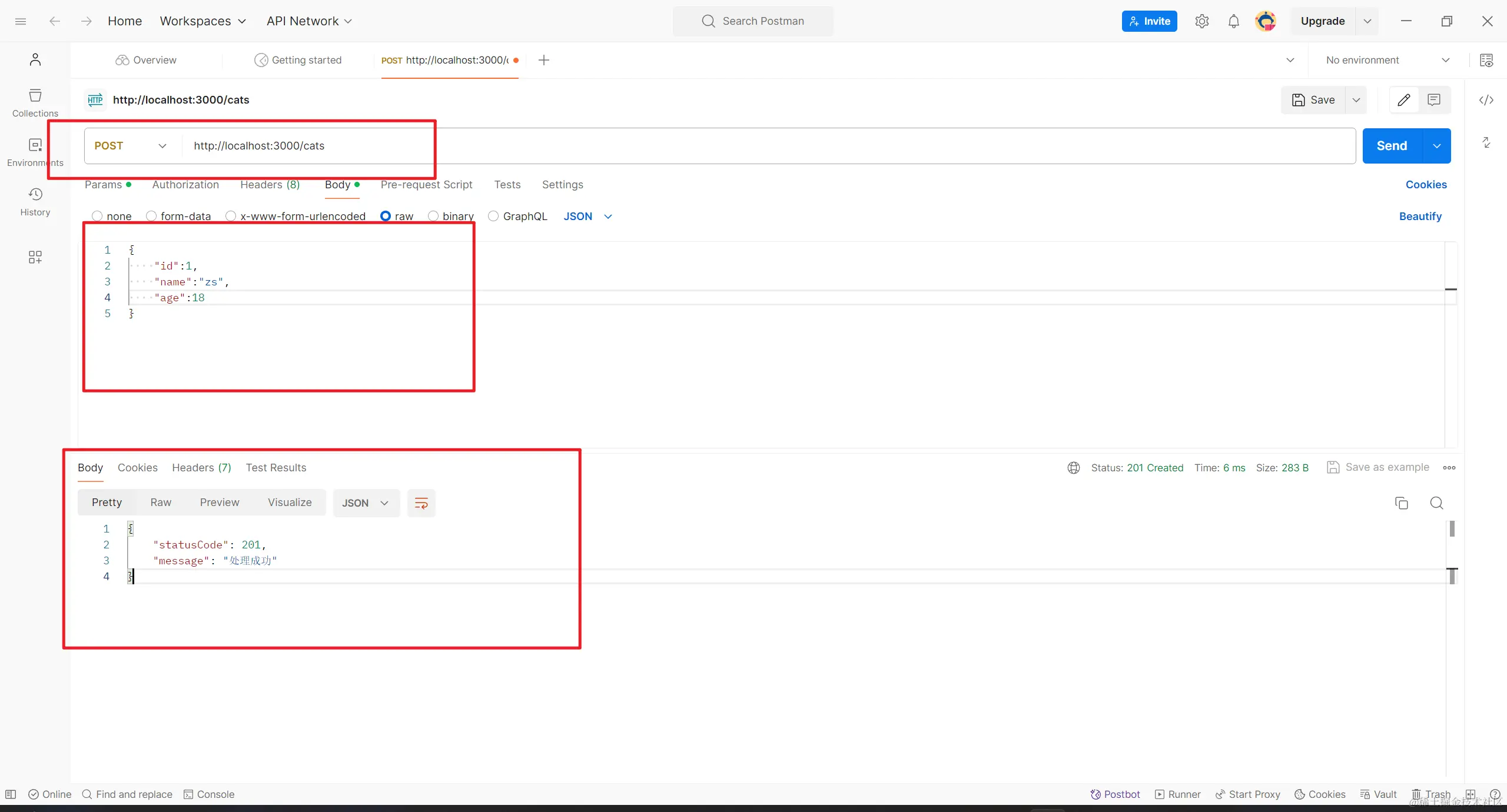The width and height of the screenshot is (1507, 812).
Task: Search response with magnifier icon
Action: pyautogui.click(x=1436, y=503)
